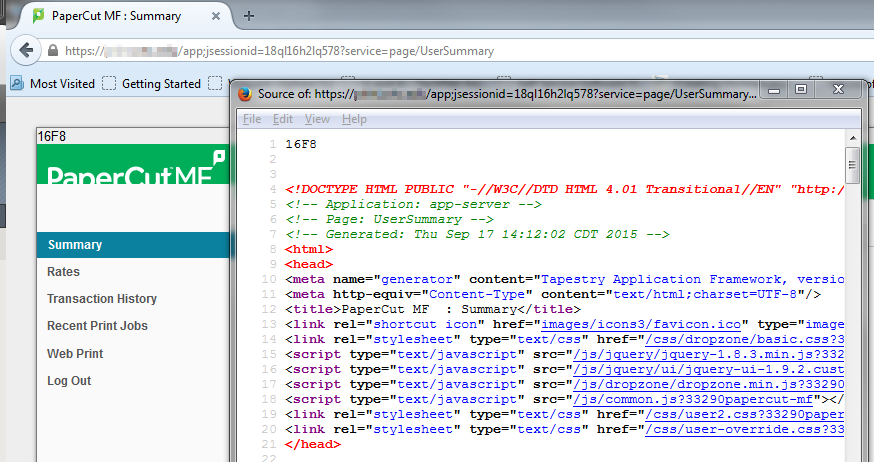Click the DOCTYPE declaration on source line 4

tap(564, 189)
